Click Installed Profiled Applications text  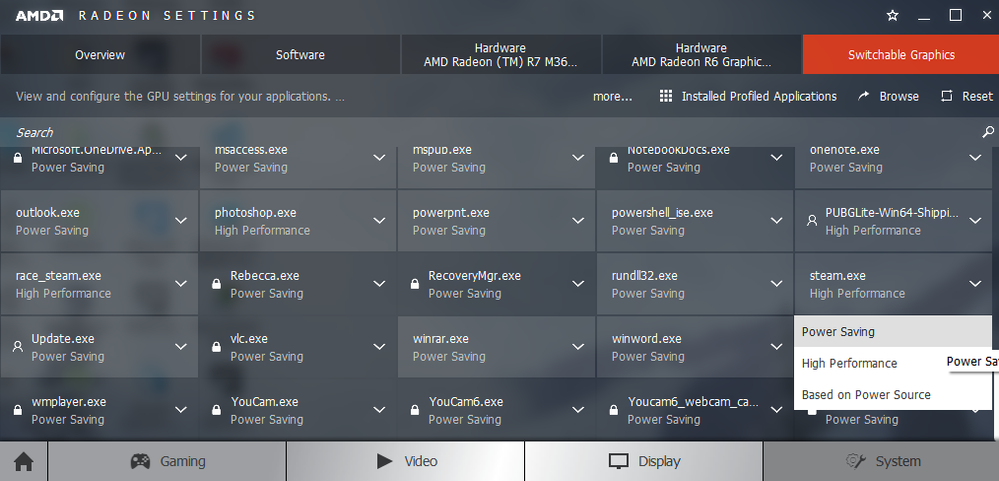[759, 96]
